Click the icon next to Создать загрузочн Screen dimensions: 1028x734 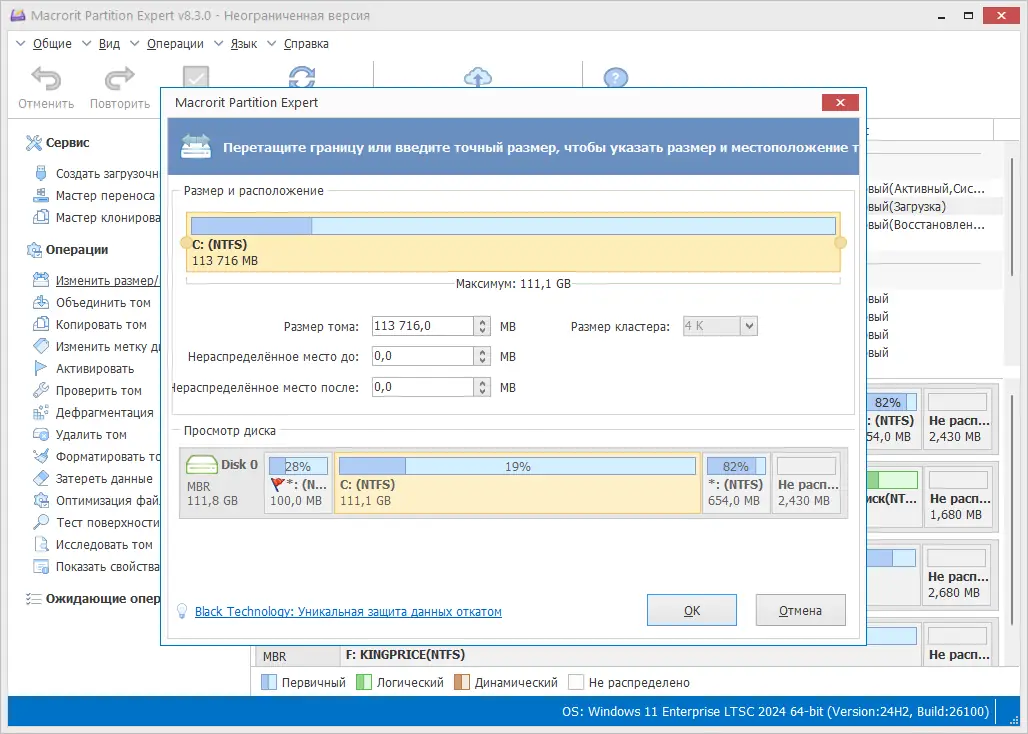(x=41, y=174)
